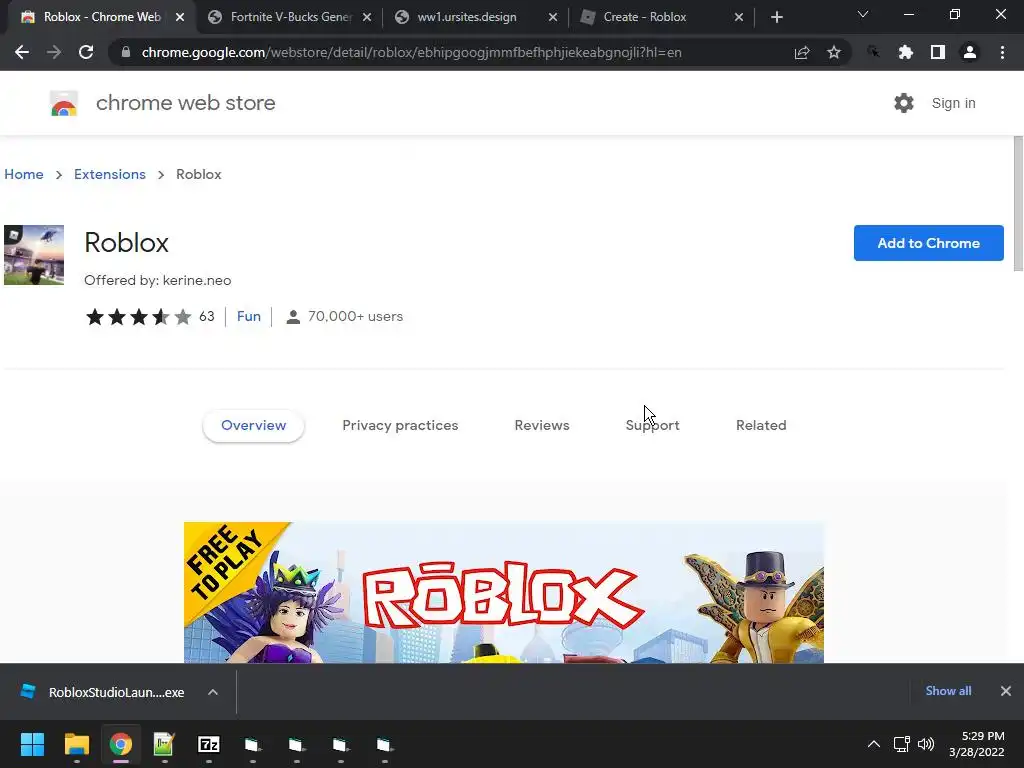This screenshot has height=768, width=1024.
Task: Go to Extensions breadcrumb
Action: (x=110, y=174)
